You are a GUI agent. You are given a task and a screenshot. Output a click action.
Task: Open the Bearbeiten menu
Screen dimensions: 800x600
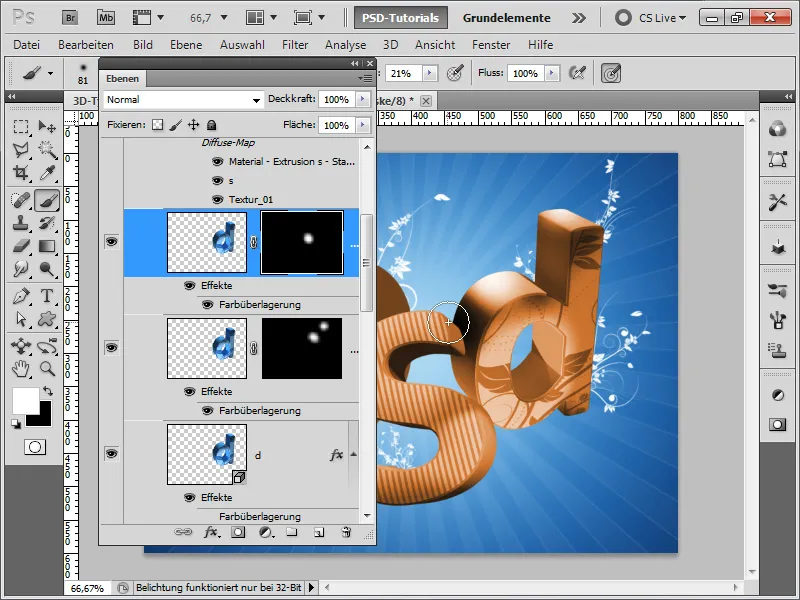pyautogui.click(x=86, y=45)
